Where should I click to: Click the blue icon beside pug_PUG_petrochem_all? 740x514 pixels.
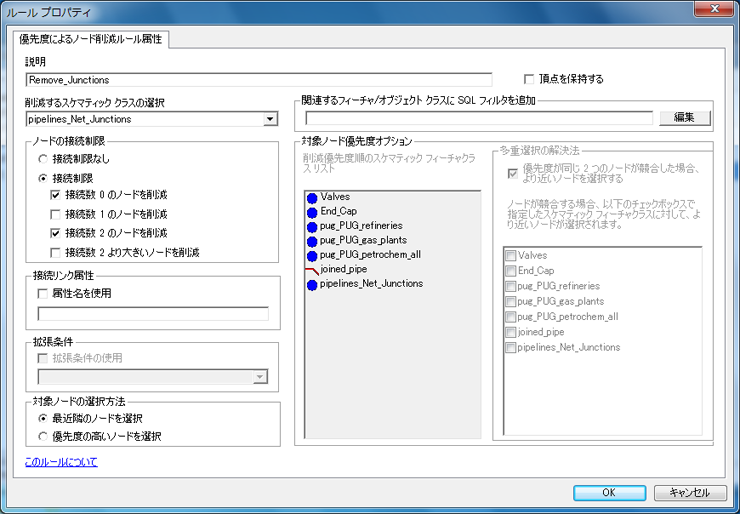[x=311, y=256]
